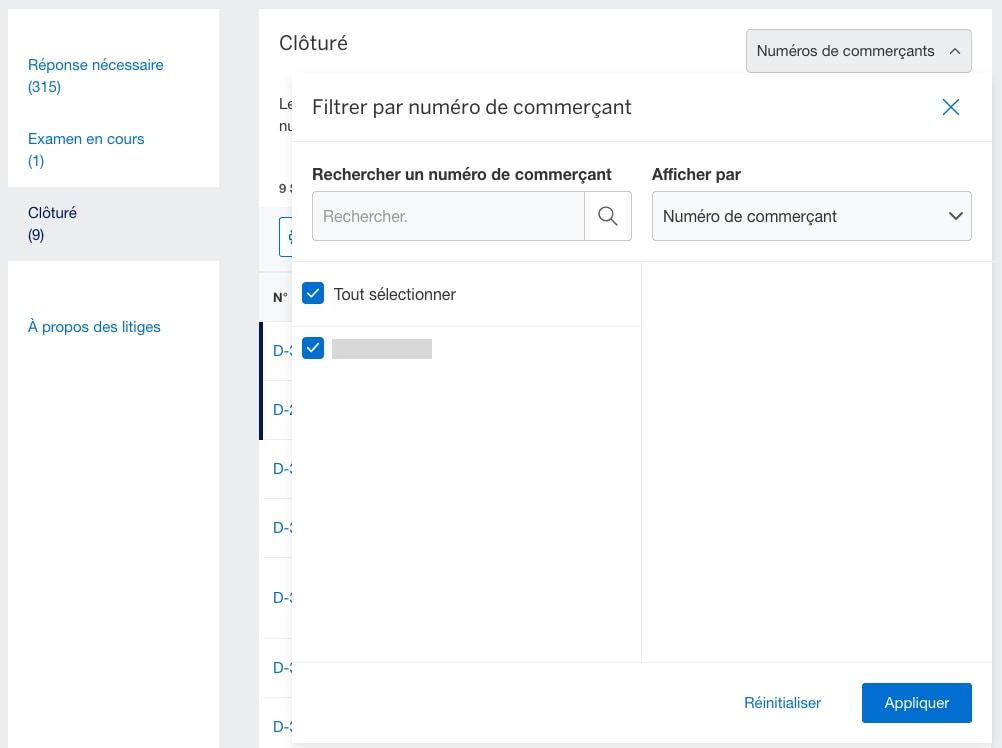Open the "Afficher par" dropdown
This screenshot has height=748, width=1002.
pos(811,216)
